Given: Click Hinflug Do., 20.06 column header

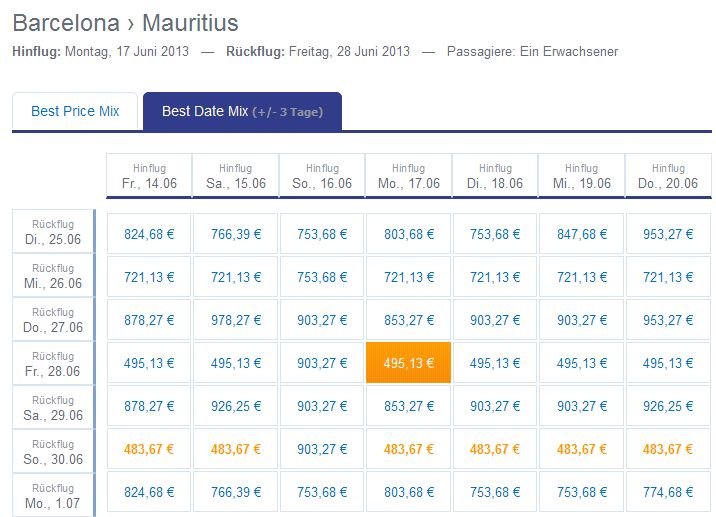Looking at the screenshot, I should coord(668,176).
